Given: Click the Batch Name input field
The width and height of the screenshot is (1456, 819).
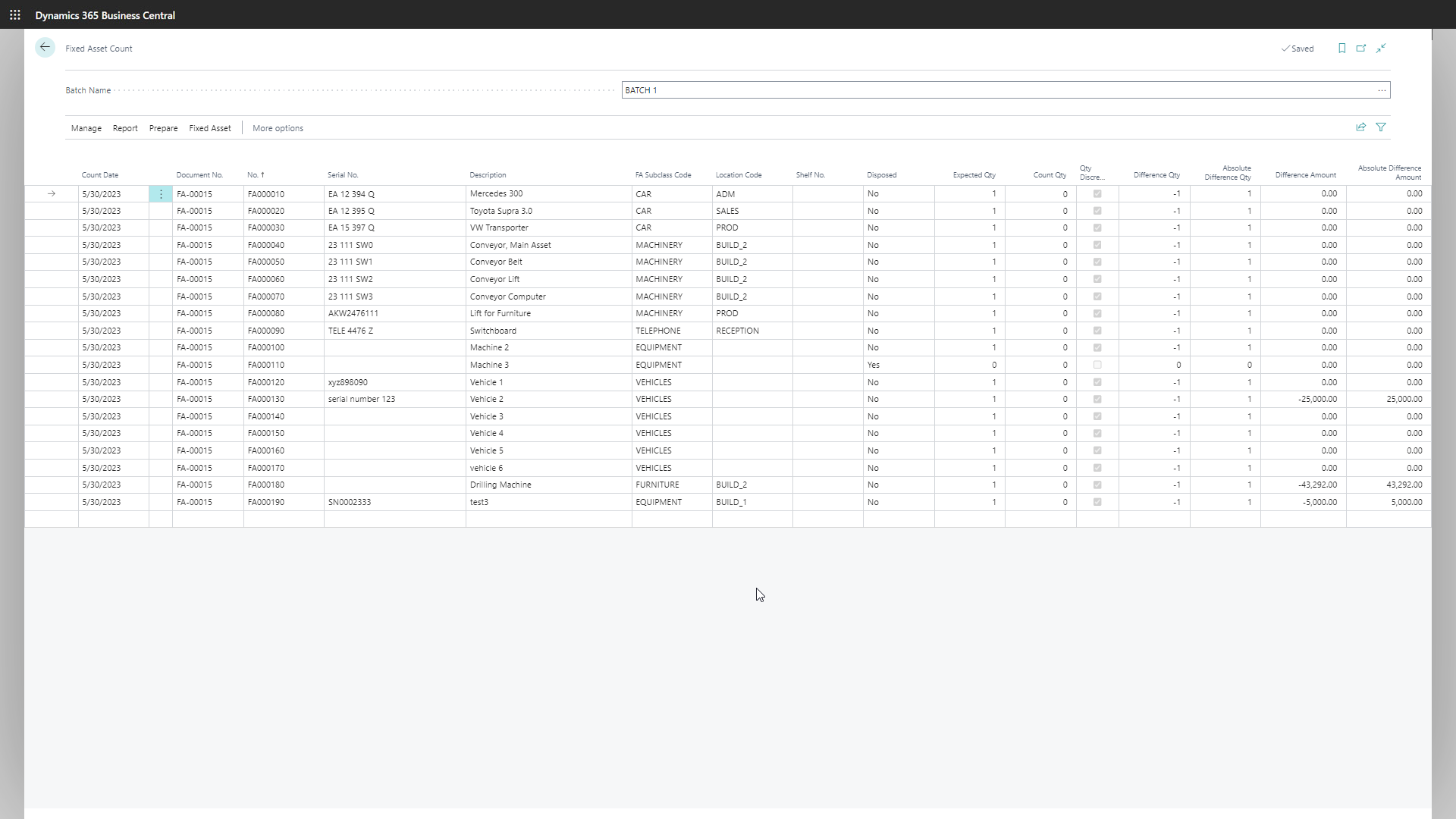Looking at the screenshot, I should pyautogui.click(x=986, y=90).
